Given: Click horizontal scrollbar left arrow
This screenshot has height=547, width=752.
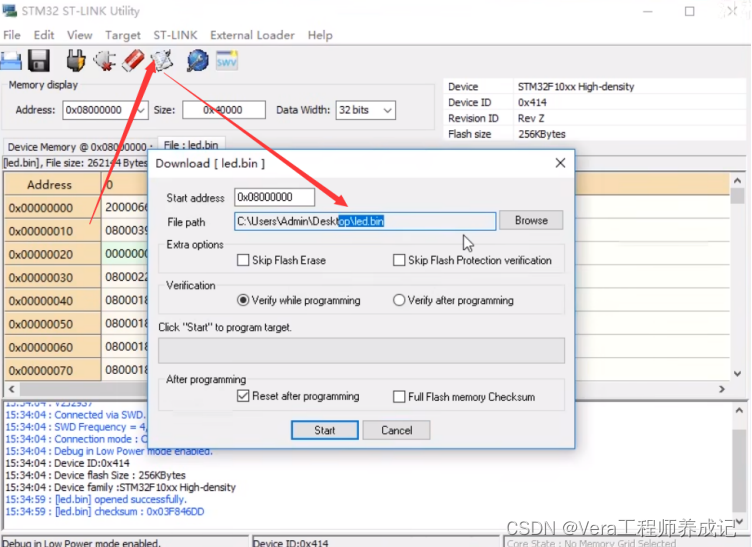Looking at the screenshot, I should click(x=12, y=389).
